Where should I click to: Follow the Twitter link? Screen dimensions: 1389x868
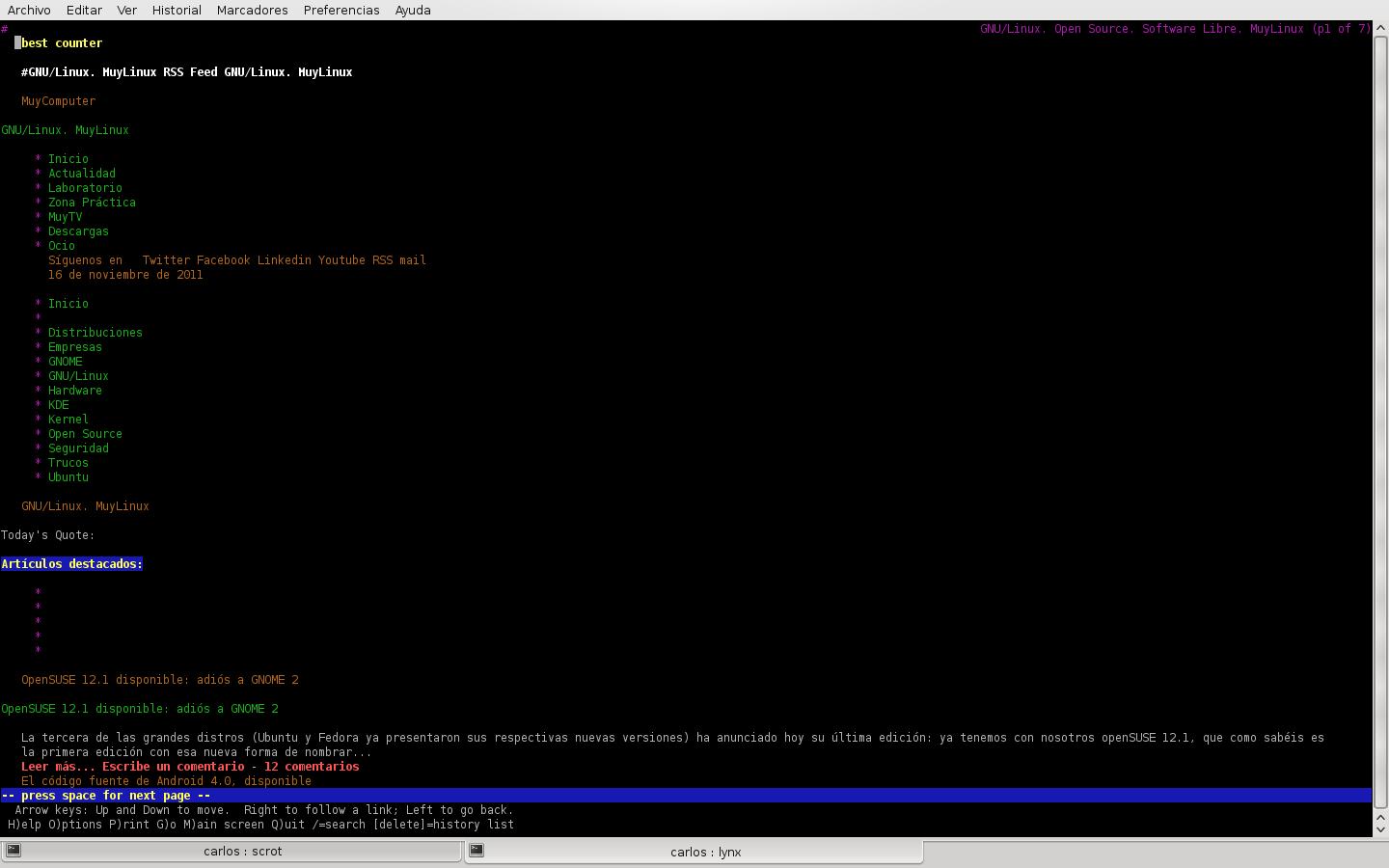[x=166, y=260]
